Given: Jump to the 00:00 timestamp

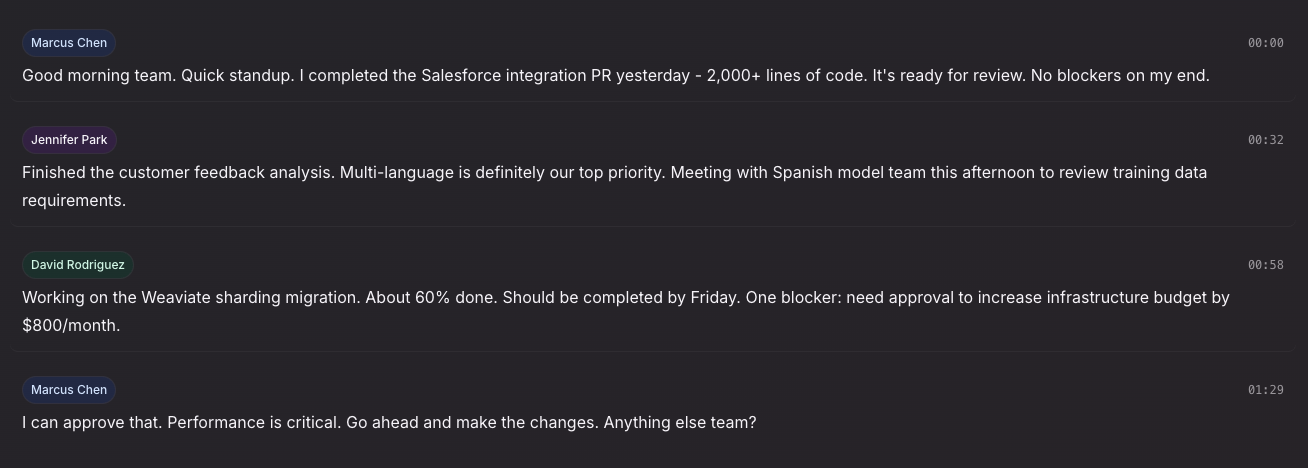Looking at the screenshot, I should click(x=1265, y=43).
